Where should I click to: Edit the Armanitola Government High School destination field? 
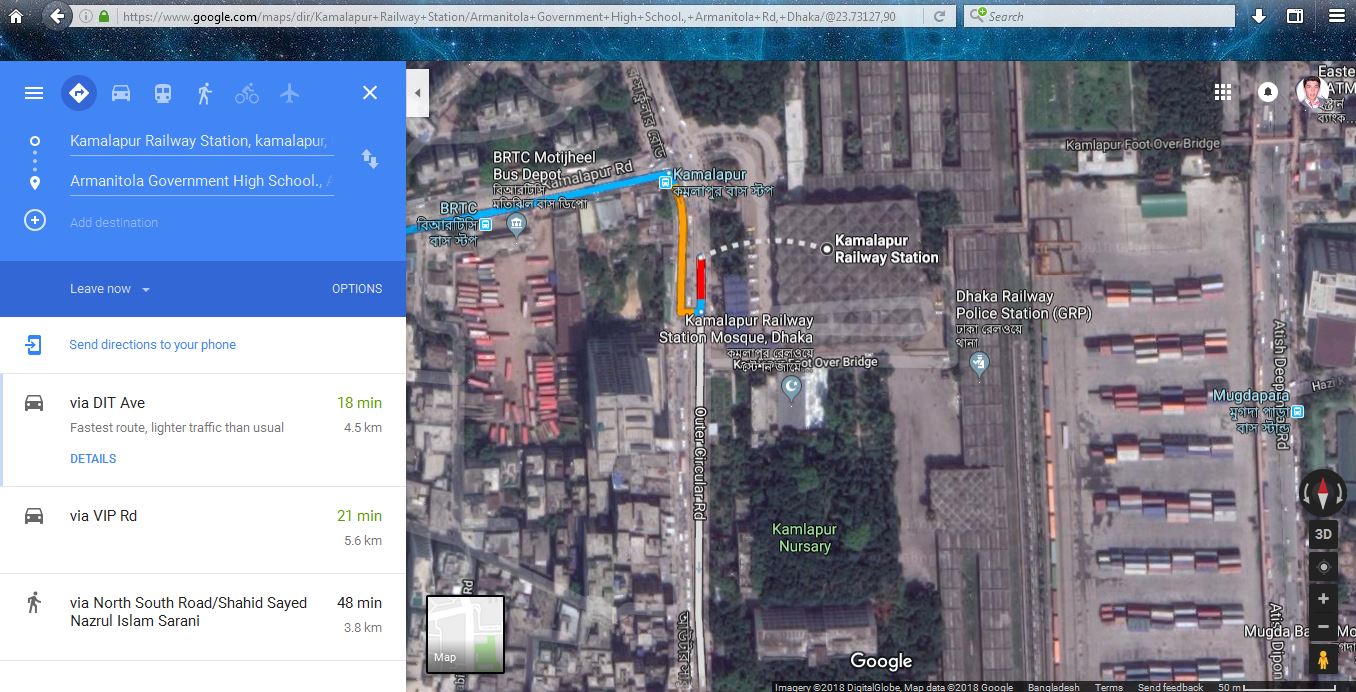[x=201, y=181]
